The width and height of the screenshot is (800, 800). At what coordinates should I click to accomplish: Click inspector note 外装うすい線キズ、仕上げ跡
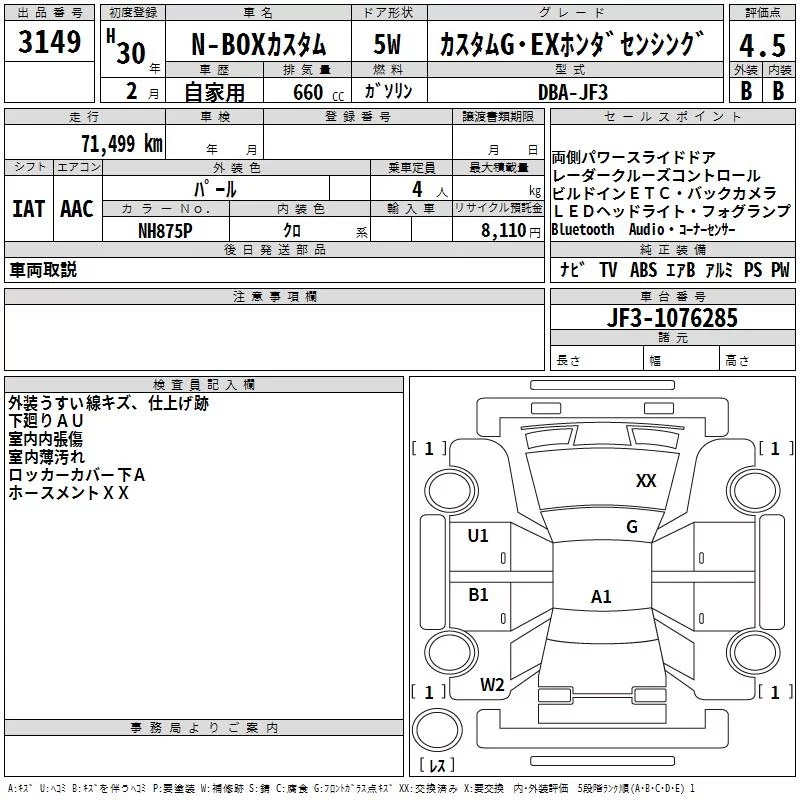(108, 403)
